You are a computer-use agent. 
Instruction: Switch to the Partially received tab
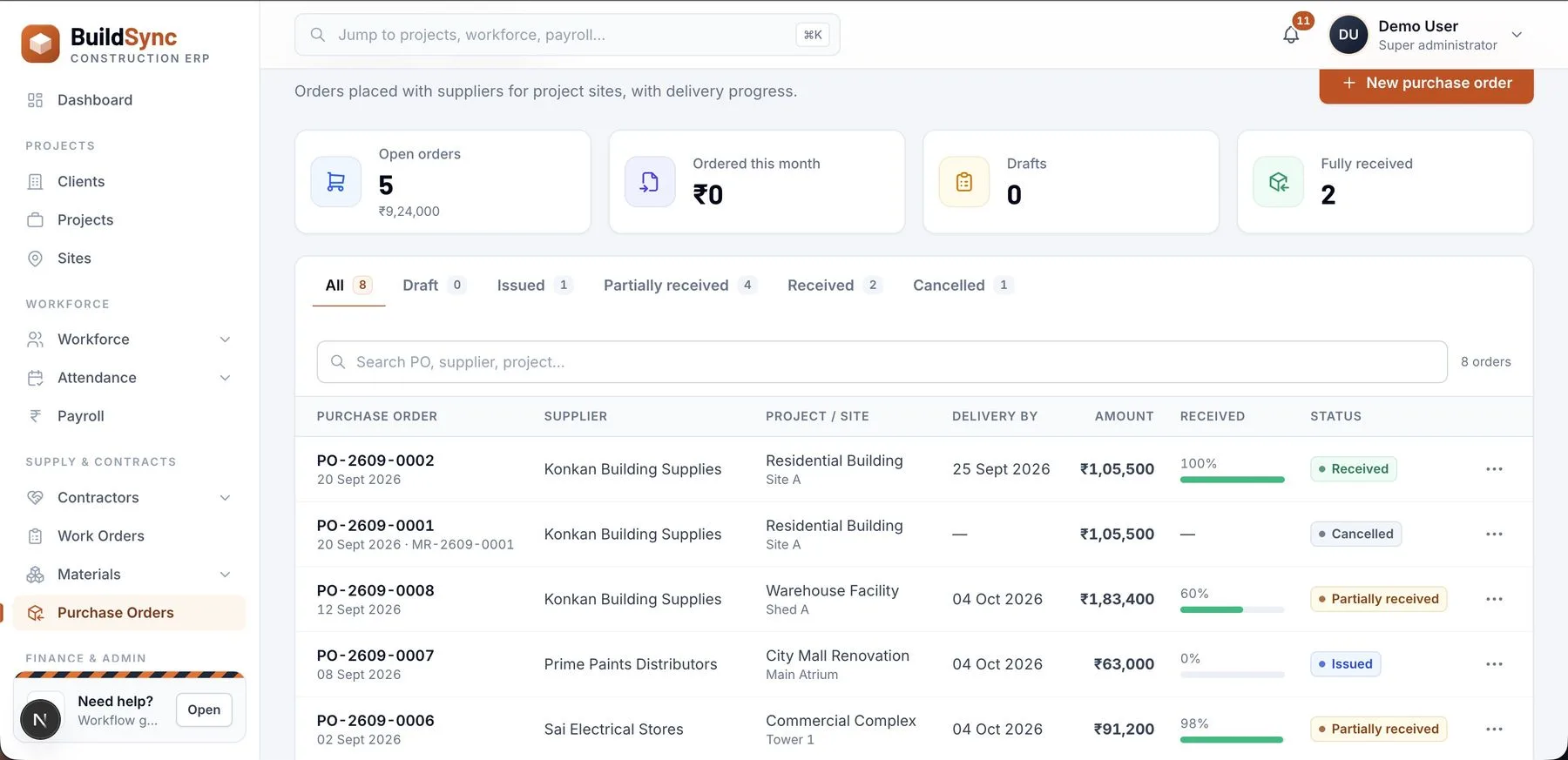pos(679,286)
